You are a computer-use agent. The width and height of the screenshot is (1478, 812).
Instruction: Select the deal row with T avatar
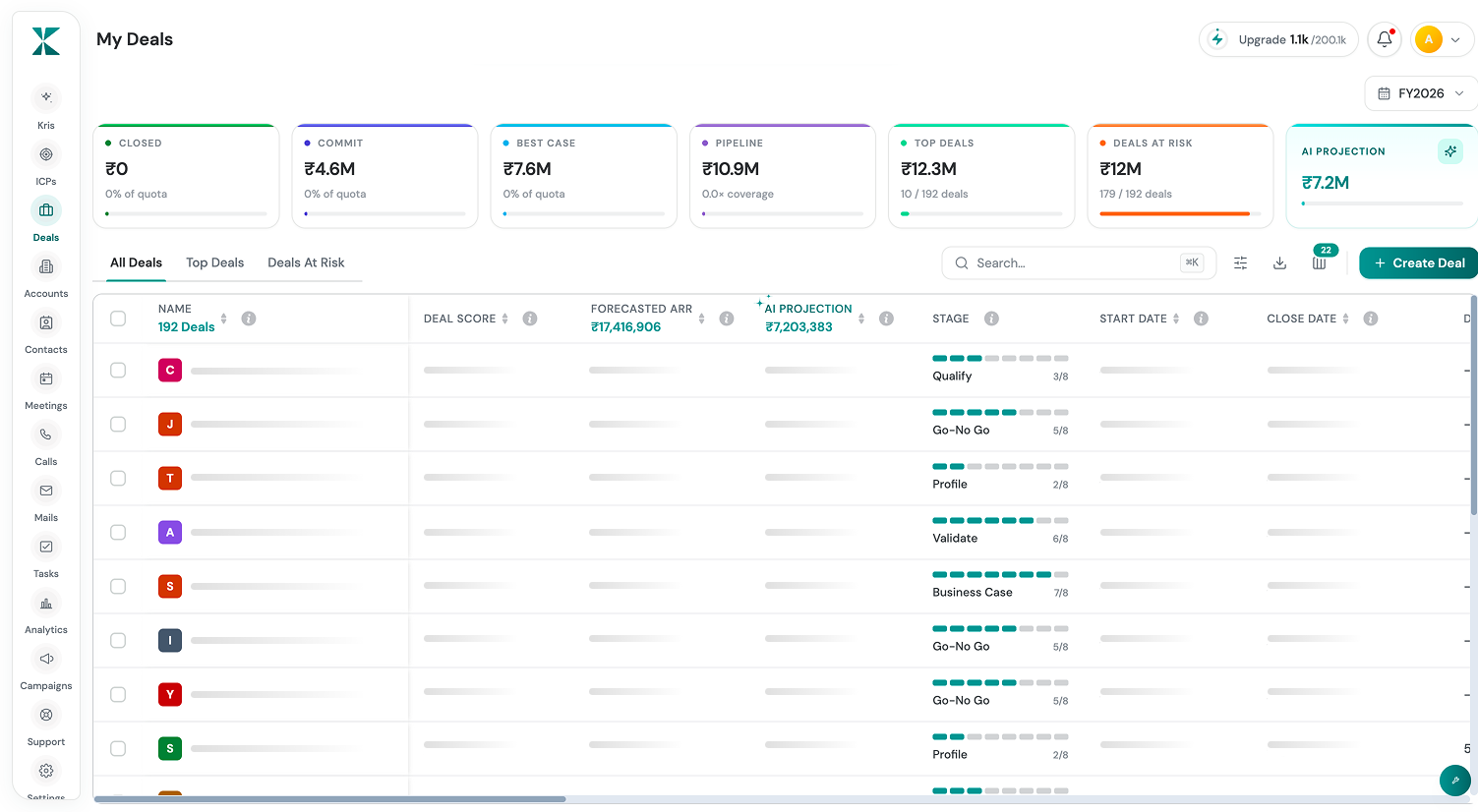(x=118, y=479)
